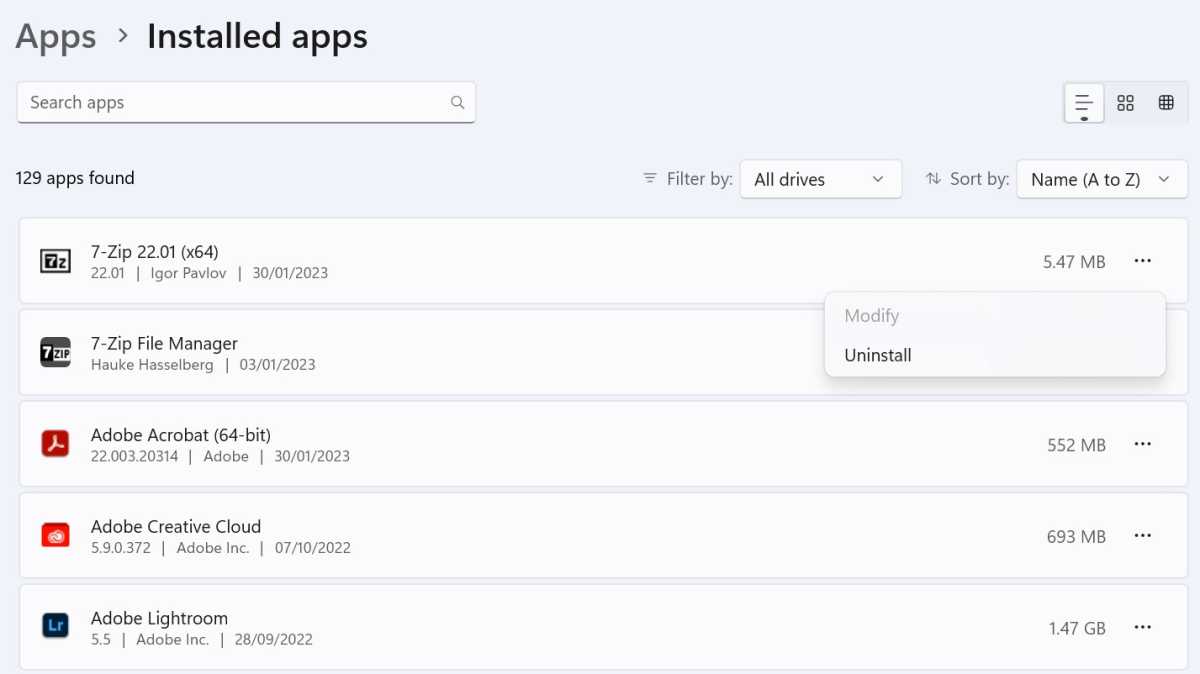Click the 22.003.20314 version text
The image size is (1200, 674).
pyautogui.click(x=135, y=456)
